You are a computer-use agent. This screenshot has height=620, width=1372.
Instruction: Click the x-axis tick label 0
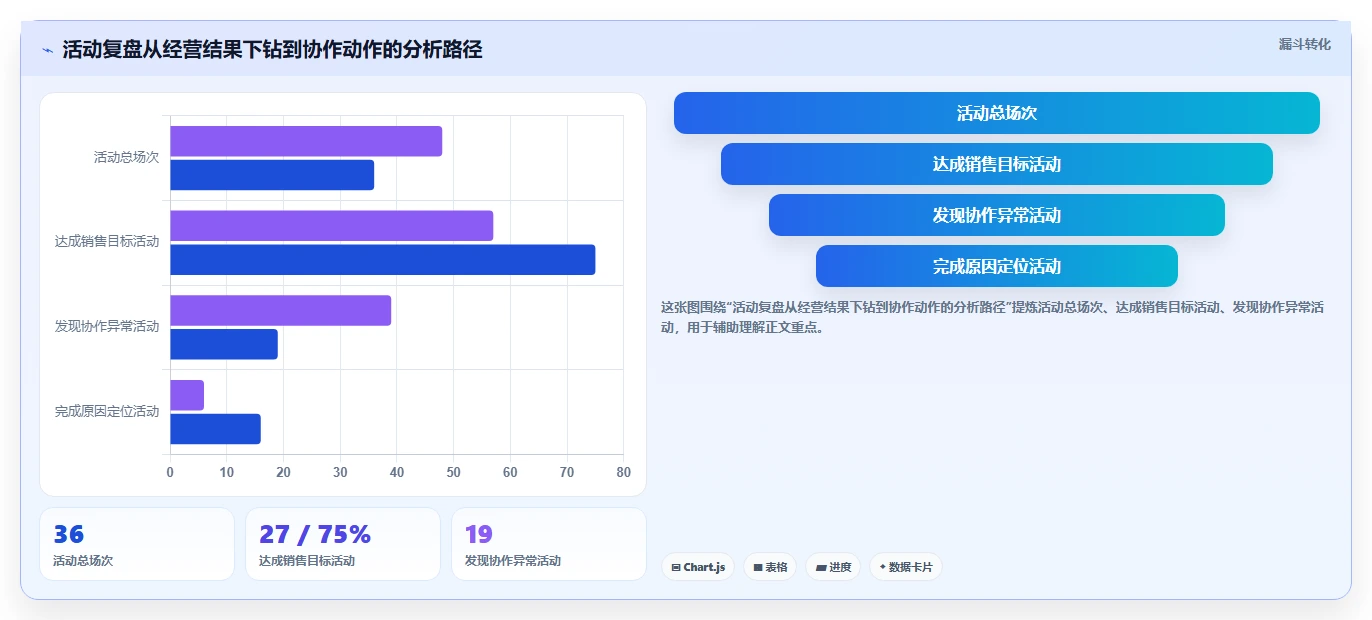170,472
